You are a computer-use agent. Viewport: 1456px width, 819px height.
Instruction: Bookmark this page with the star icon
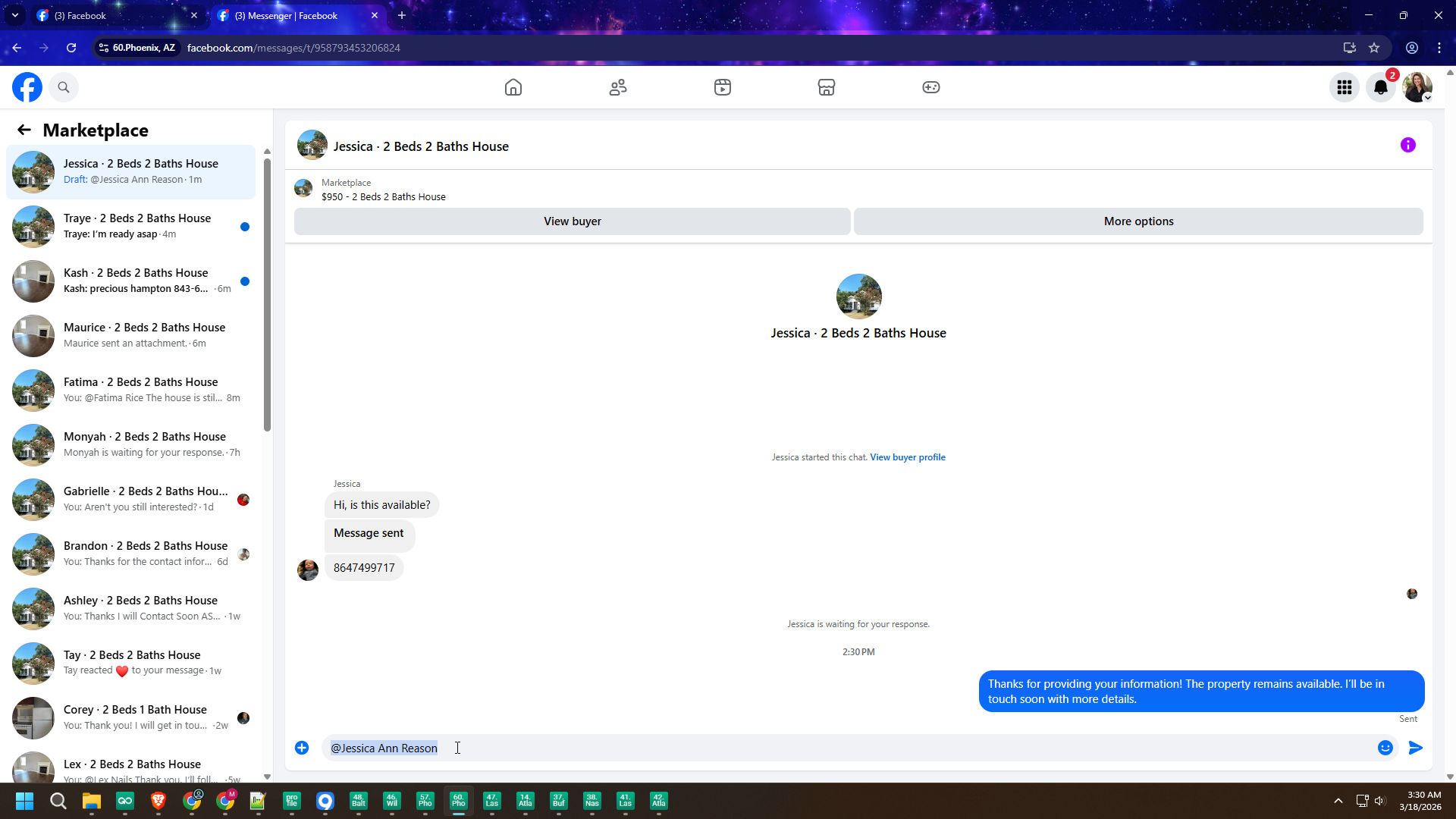pyautogui.click(x=1374, y=48)
